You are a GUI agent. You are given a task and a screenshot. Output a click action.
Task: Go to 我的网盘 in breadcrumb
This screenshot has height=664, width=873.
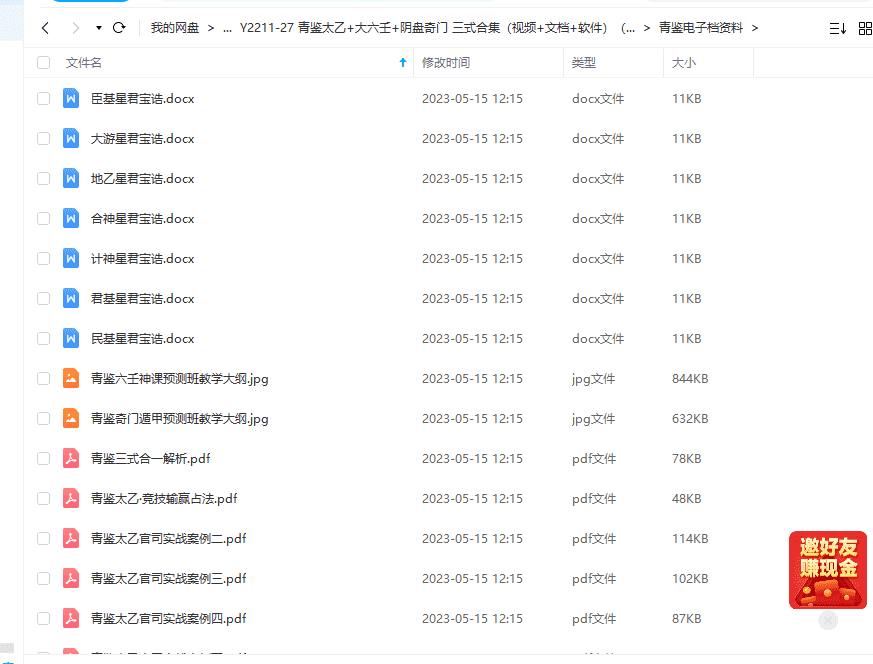[175, 28]
